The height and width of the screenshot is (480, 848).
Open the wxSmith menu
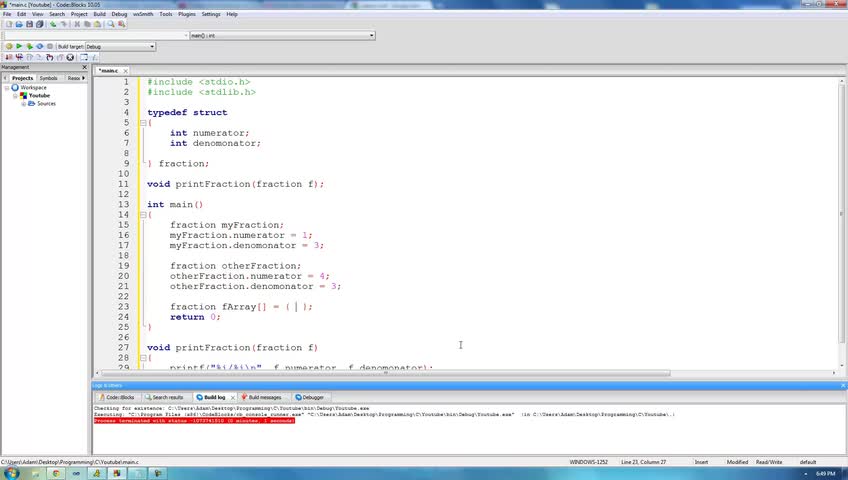143,14
